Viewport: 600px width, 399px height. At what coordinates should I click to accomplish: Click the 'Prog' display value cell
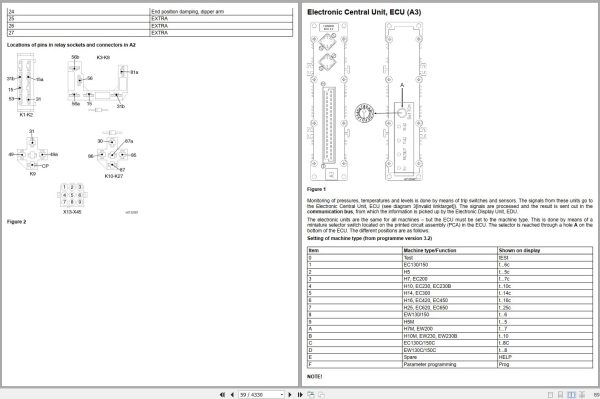(x=545, y=364)
